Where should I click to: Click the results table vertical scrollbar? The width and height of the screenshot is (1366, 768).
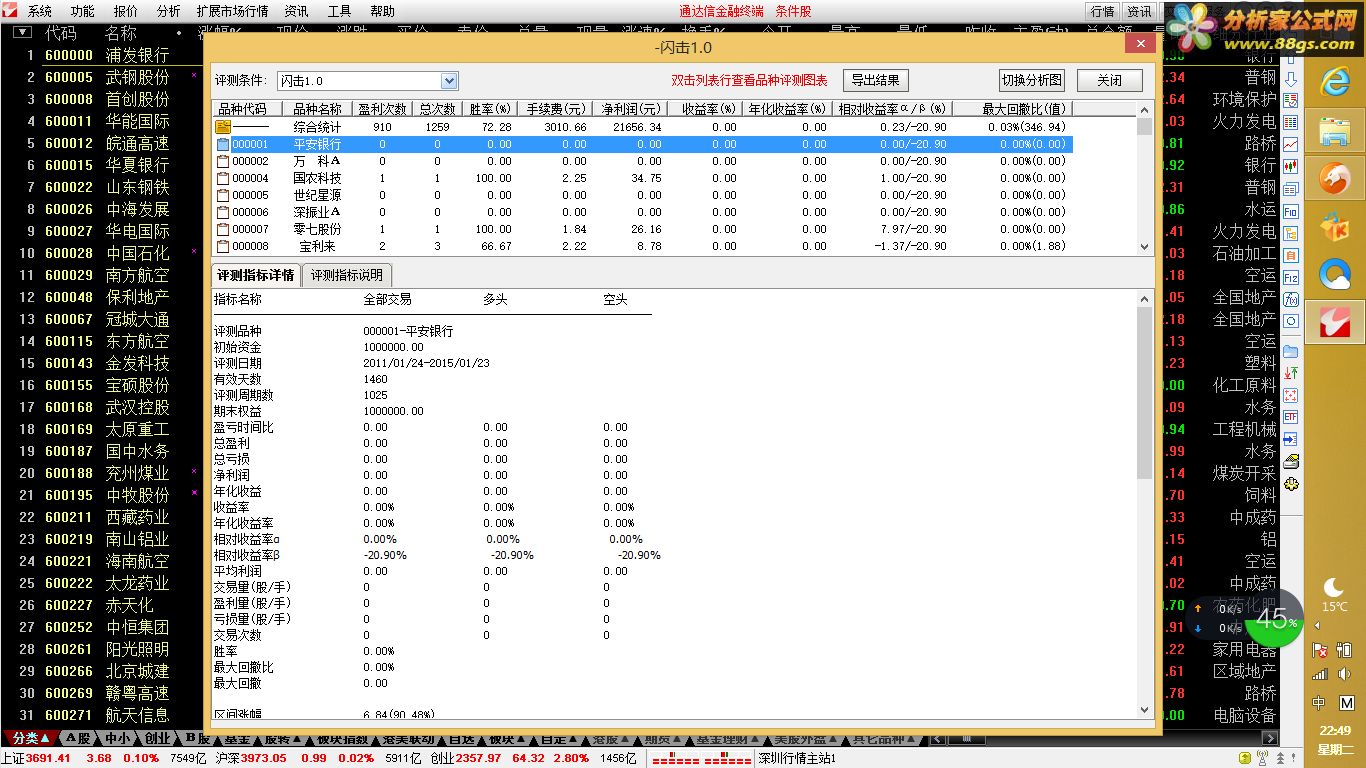(1145, 178)
